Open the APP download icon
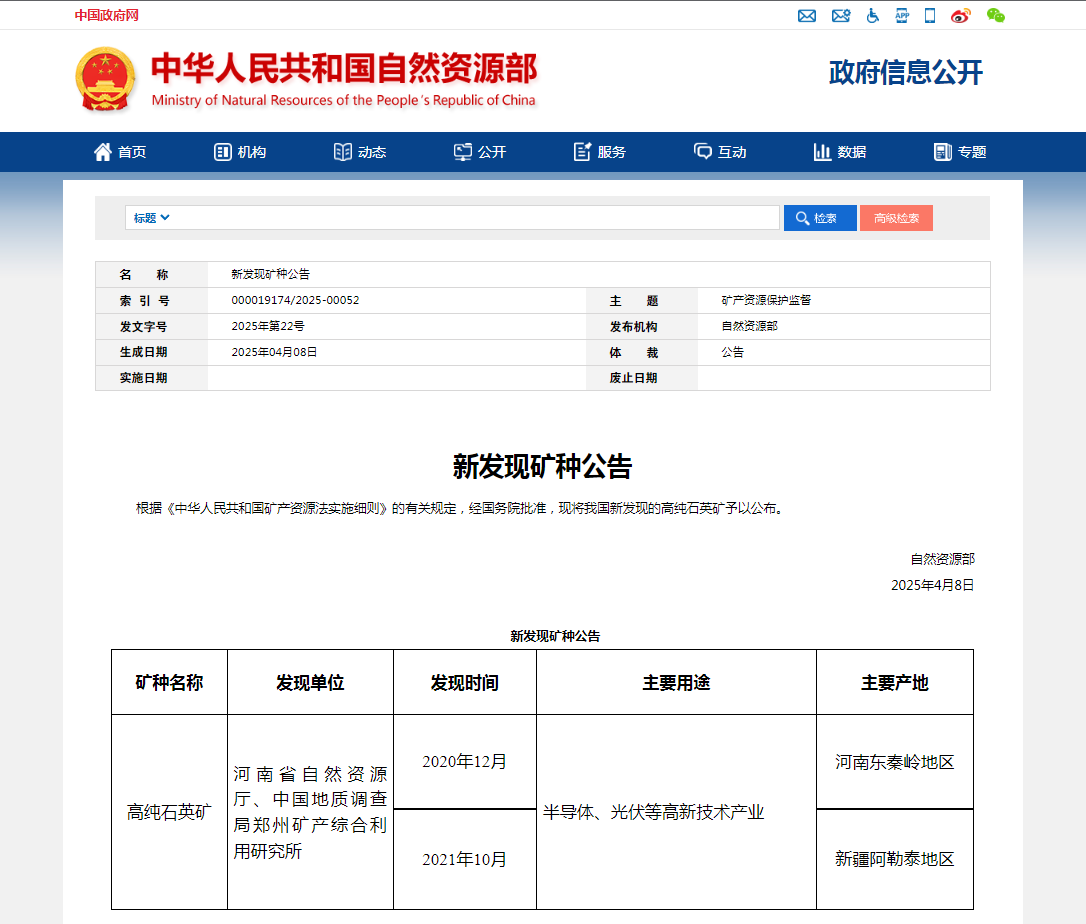1086x924 pixels. (x=902, y=15)
